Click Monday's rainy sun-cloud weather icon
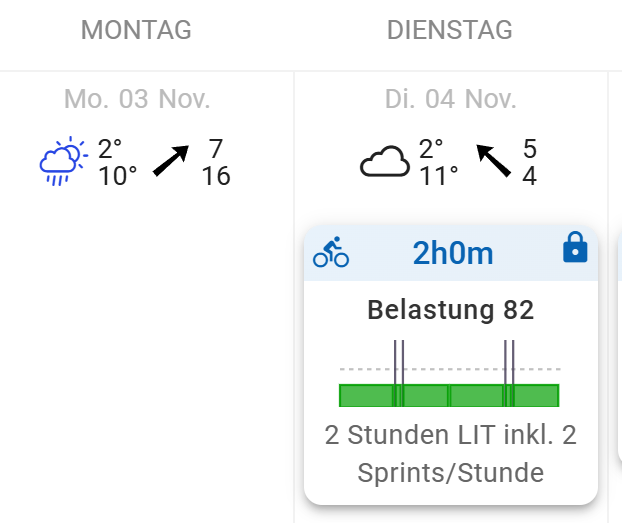Viewport: 622px width, 523px height. coord(63,163)
